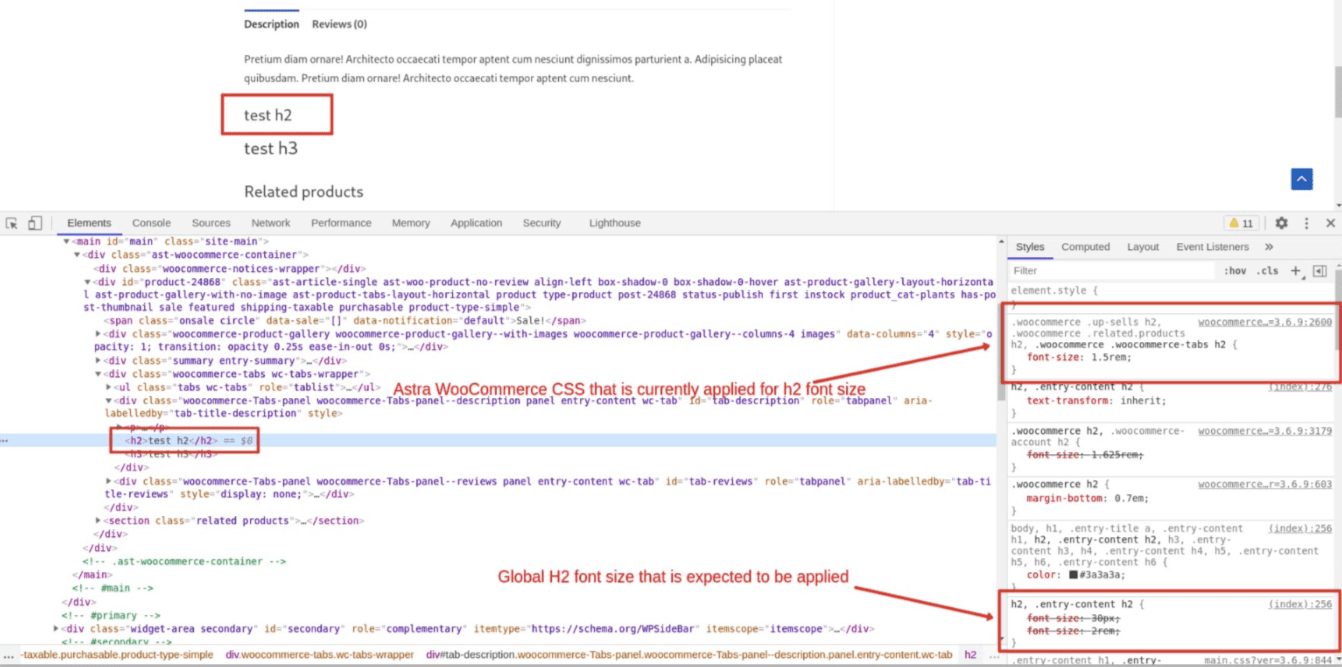Click the 'Related products' heading
Viewport: 1342px width, 667px height.
coord(304,192)
